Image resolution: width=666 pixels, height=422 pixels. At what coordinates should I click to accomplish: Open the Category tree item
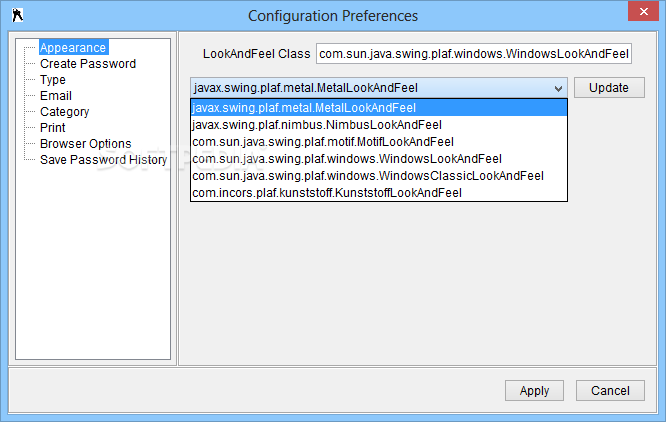65,112
